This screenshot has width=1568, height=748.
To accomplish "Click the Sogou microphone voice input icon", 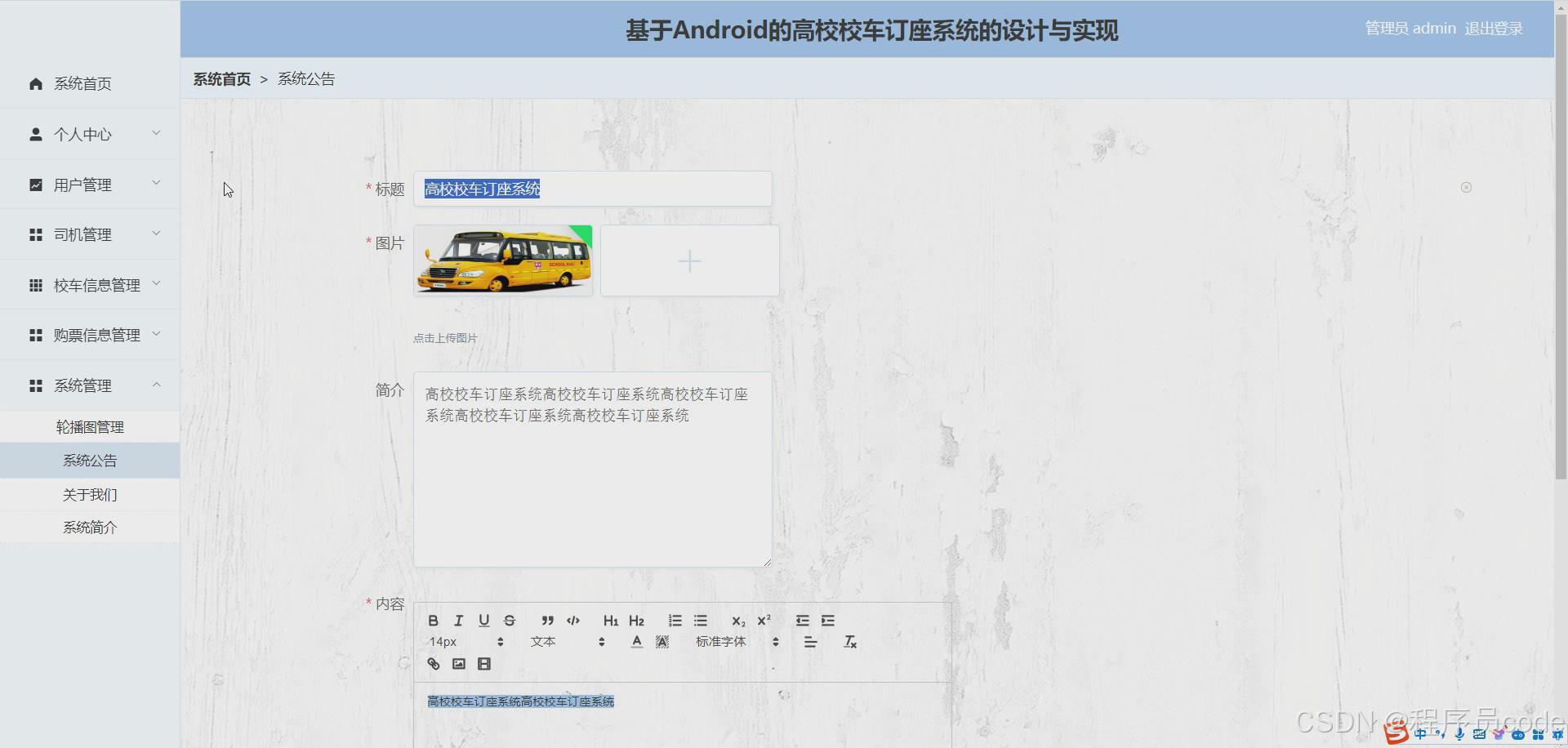I will point(1459,734).
